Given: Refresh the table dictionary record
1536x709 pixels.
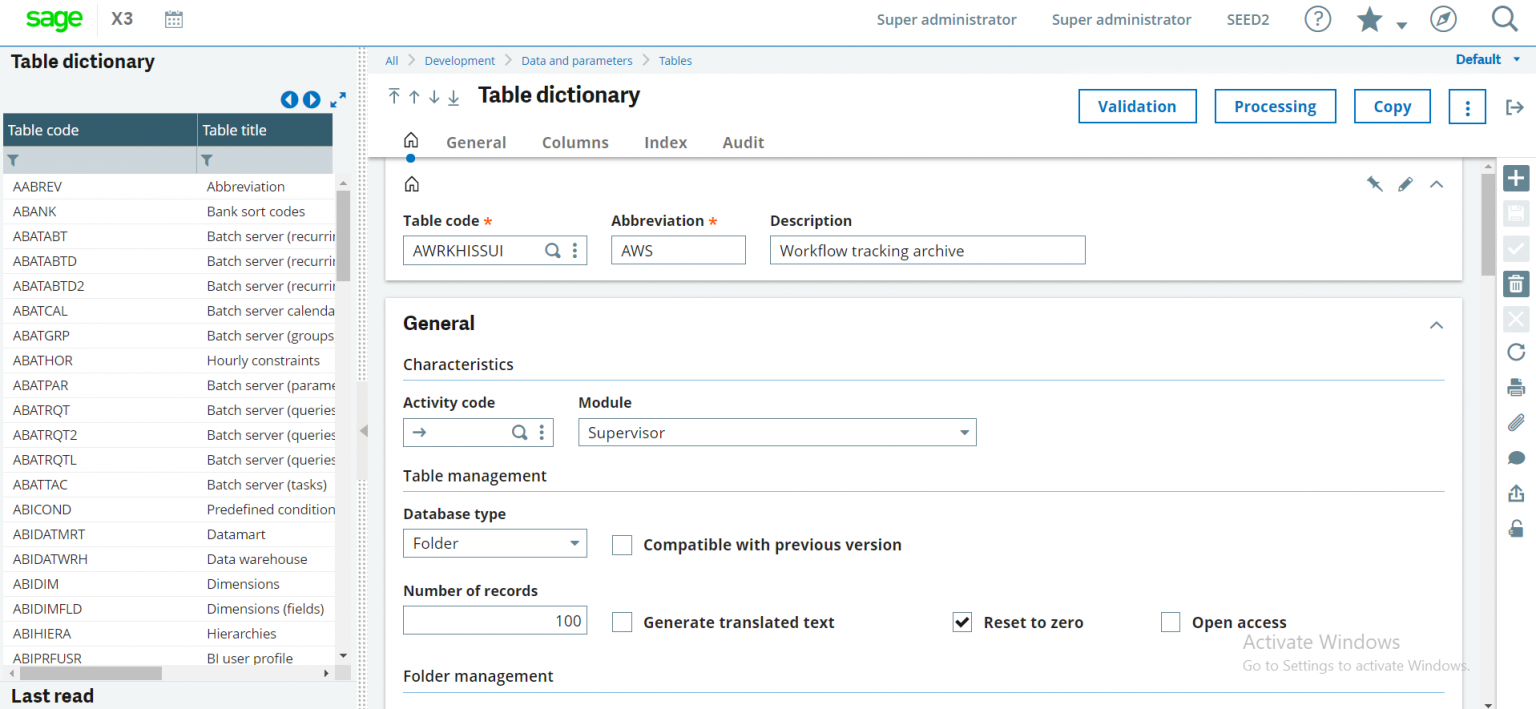Looking at the screenshot, I should [1516, 352].
